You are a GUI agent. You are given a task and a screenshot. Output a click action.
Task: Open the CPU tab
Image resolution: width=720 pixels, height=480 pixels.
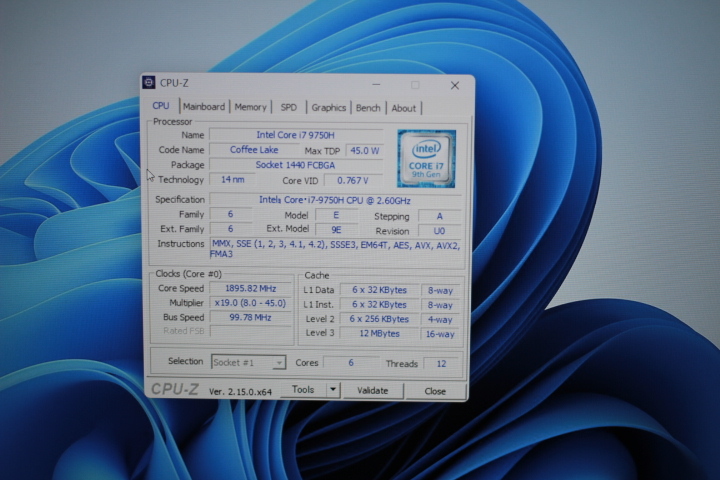(x=161, y=106)
